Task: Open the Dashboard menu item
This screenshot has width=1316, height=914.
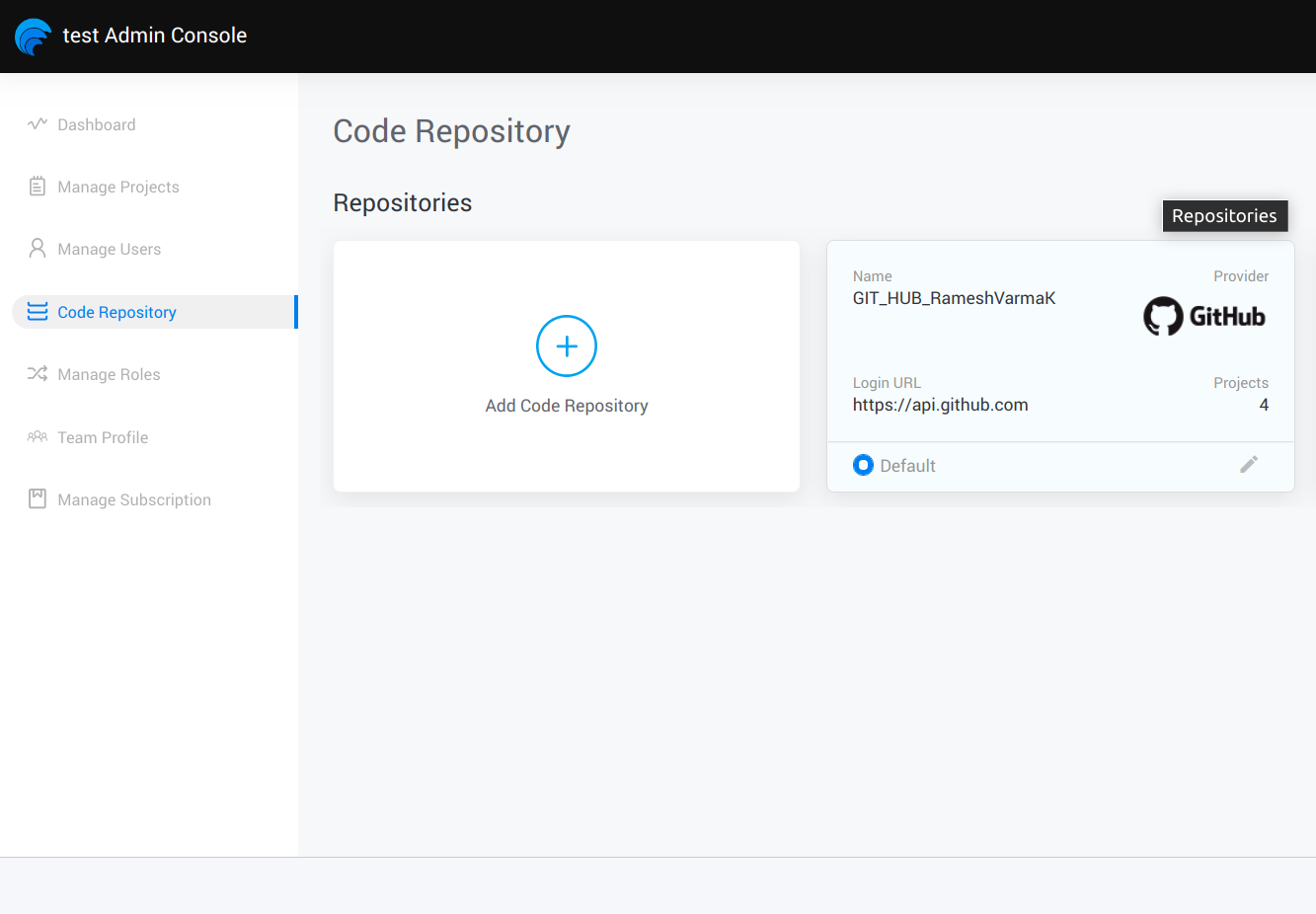Action: [x=97, y=124]
